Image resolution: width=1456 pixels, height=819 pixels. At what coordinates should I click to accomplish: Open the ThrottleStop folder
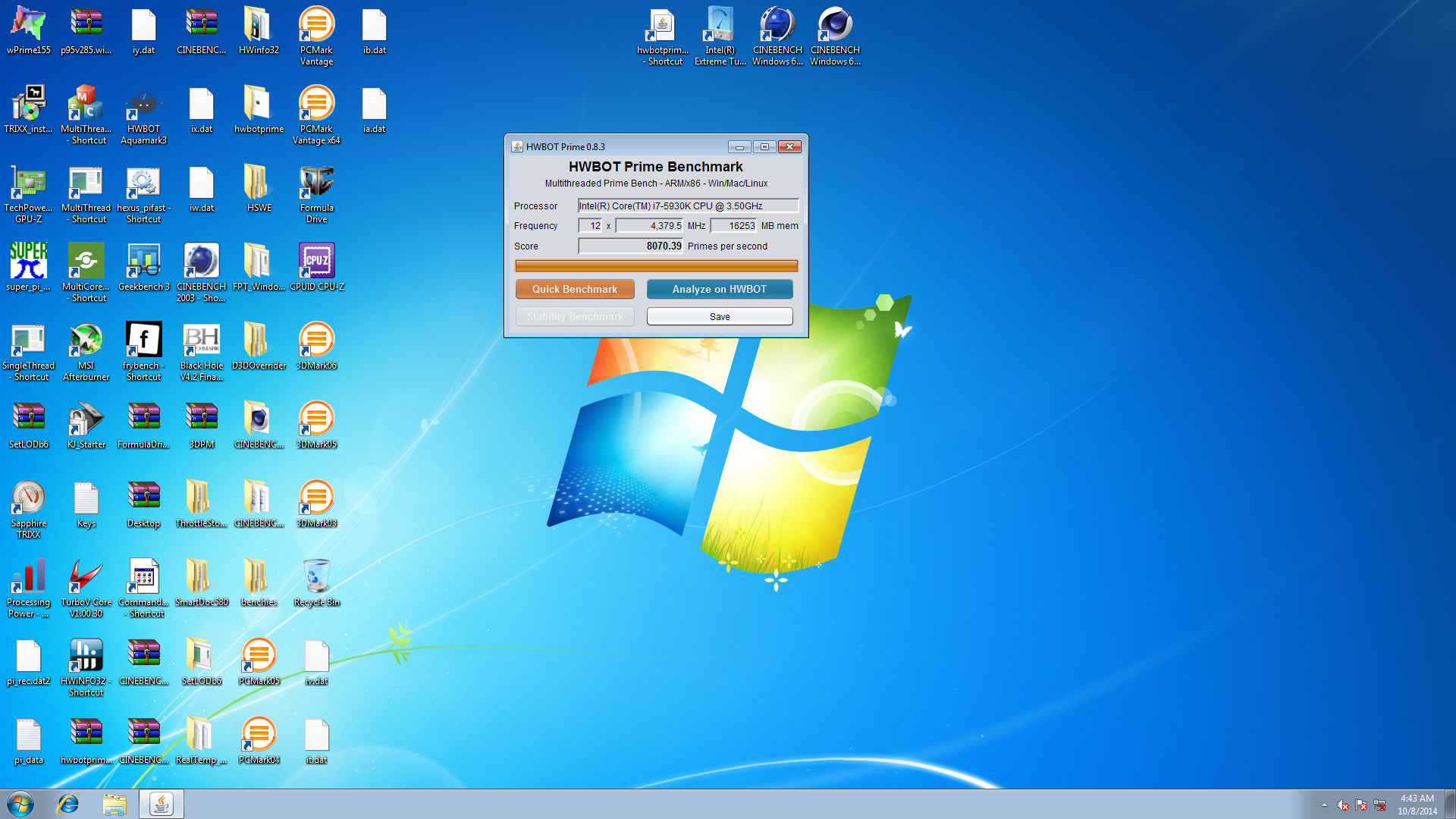pos(201,504)
